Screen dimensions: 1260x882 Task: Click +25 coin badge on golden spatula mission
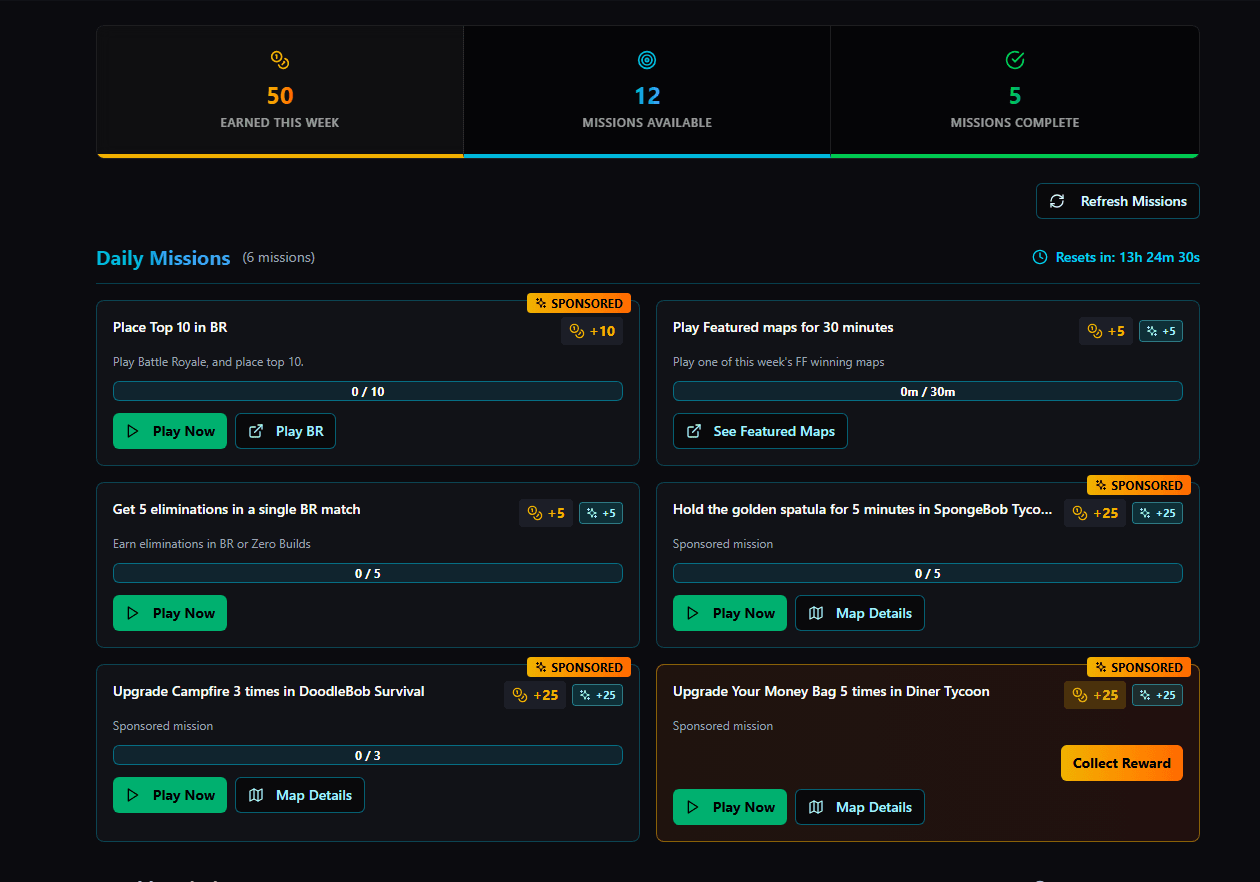click(x=1095, y=513)
